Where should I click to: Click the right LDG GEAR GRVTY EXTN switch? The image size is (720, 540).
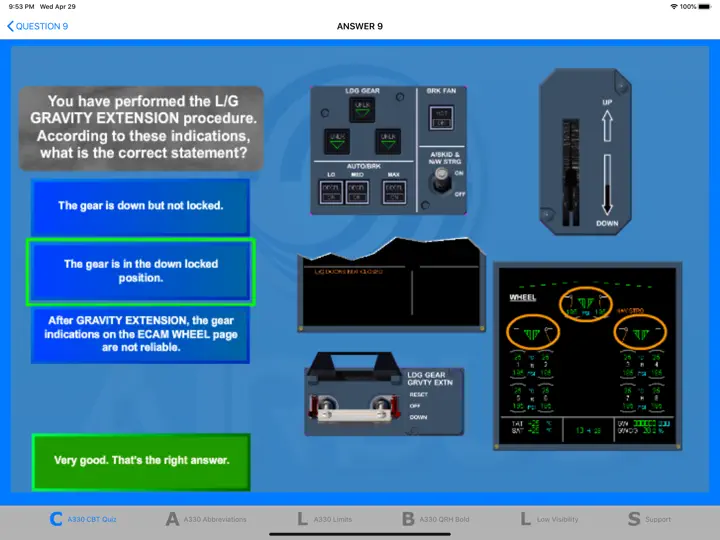coord(382,406)
